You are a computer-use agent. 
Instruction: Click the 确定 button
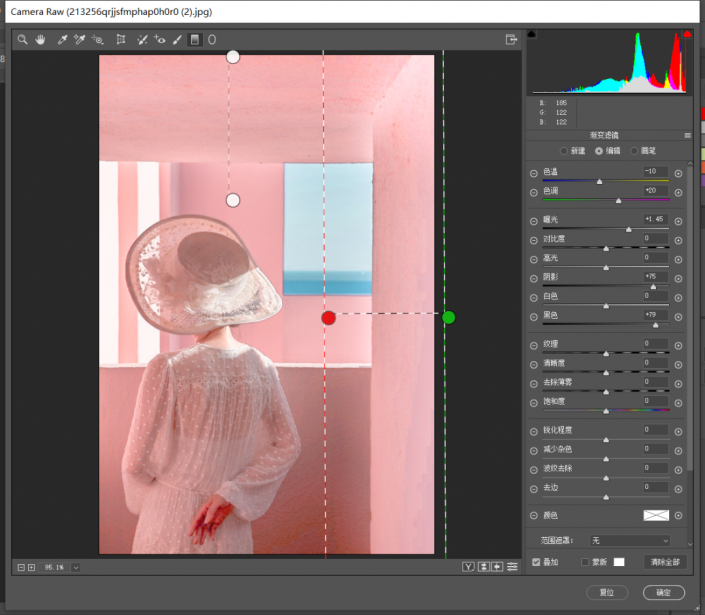click(663, 592)
